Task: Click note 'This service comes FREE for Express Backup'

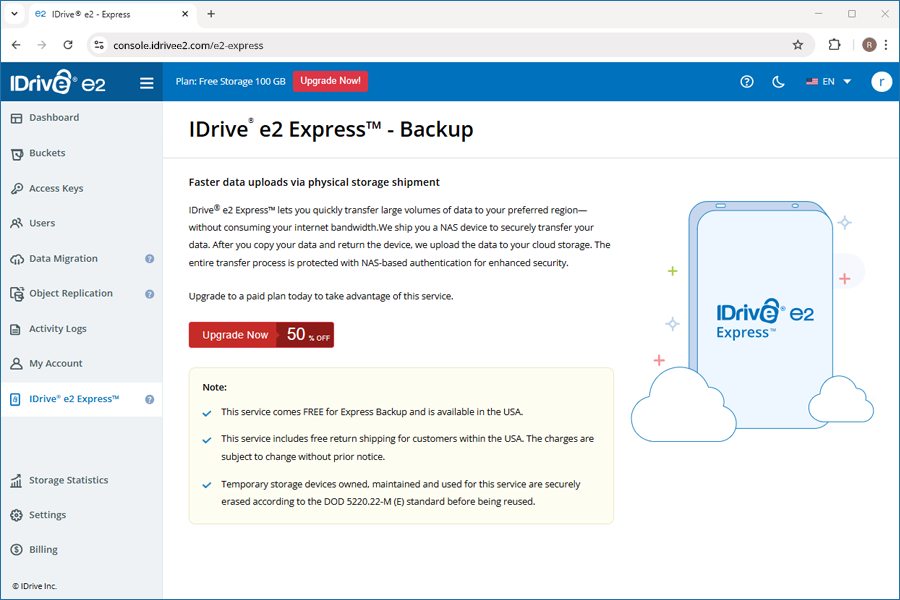Action: (372, 412)
